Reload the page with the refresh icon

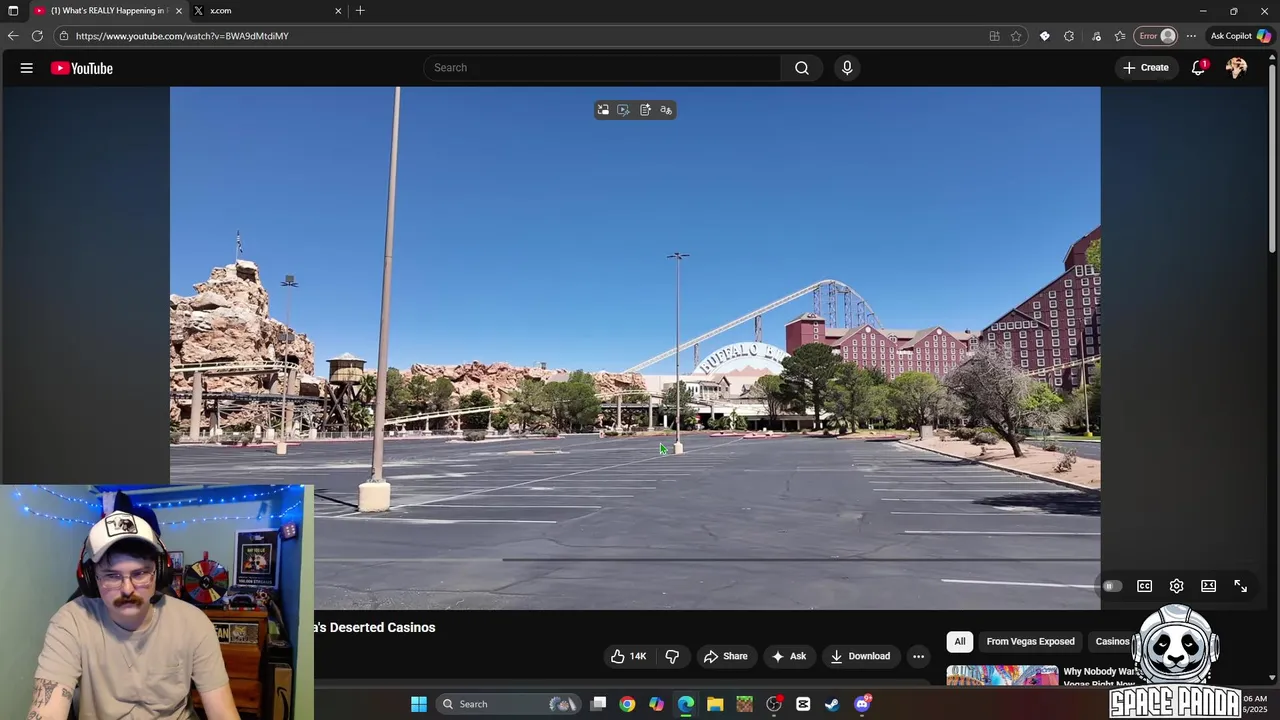click(x=37, y=36)
